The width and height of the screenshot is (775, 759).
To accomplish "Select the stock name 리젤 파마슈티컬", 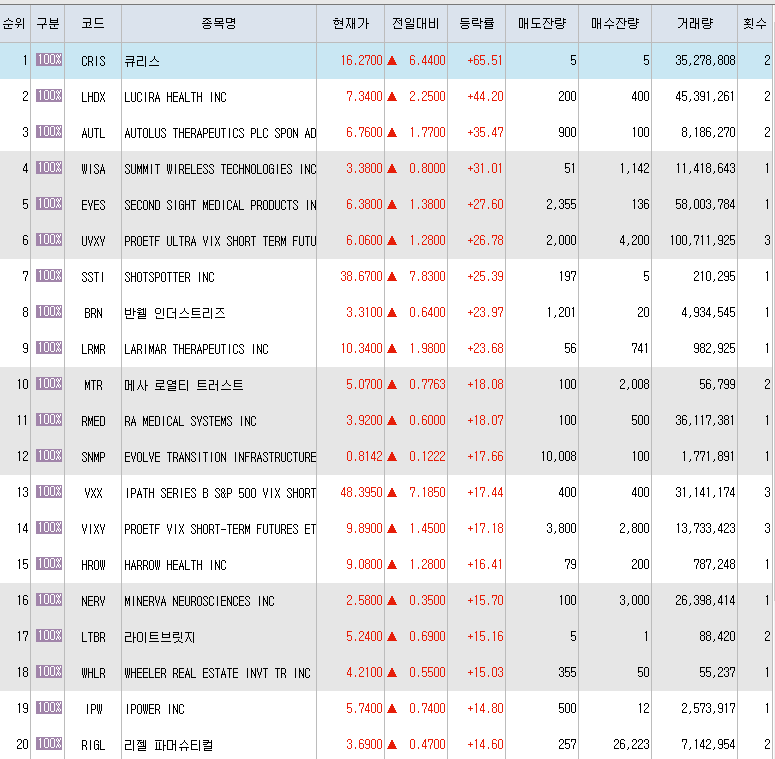I will (169, 746).
